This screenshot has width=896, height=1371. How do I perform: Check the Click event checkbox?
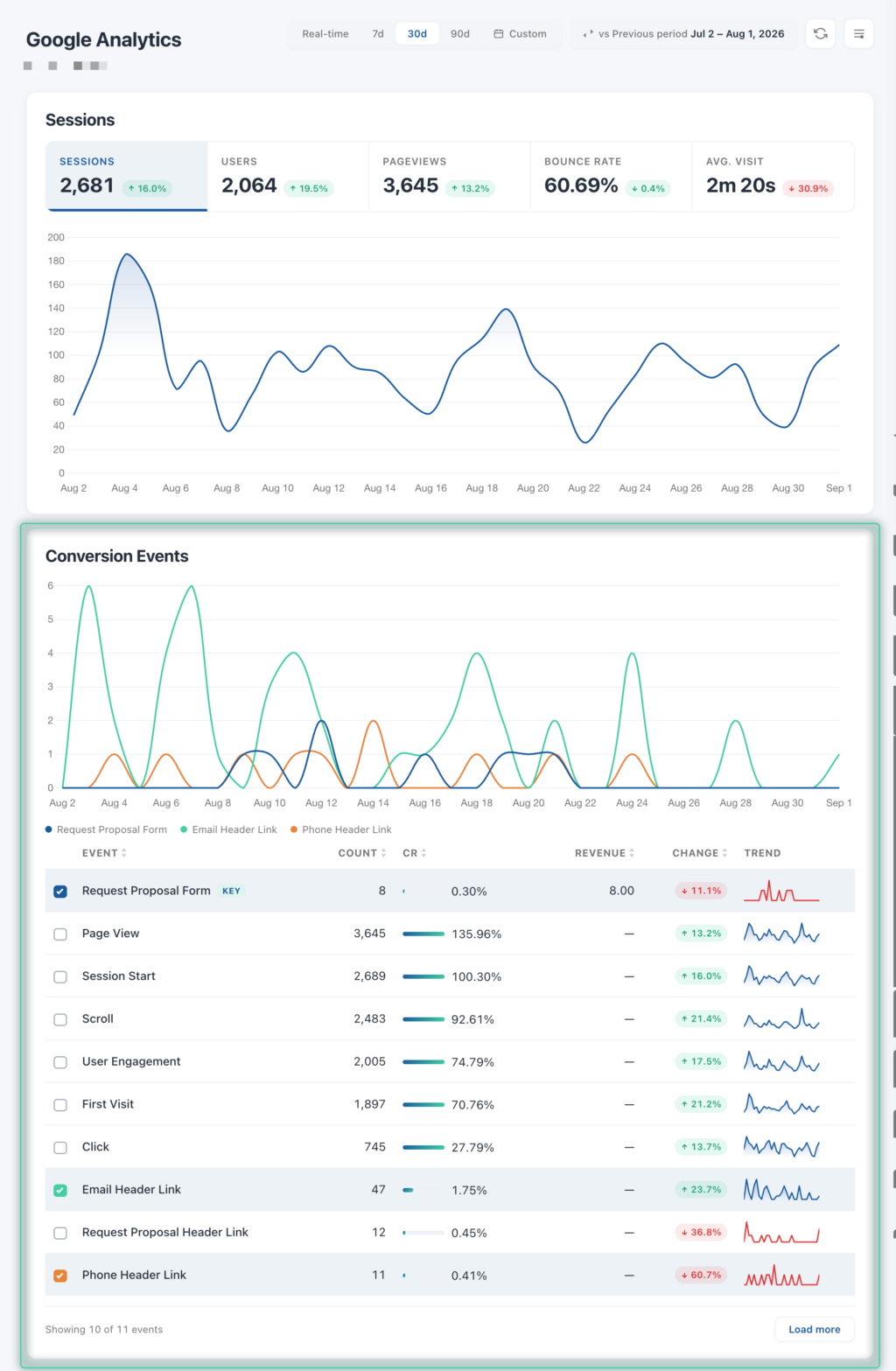[x=60, y=1148]
